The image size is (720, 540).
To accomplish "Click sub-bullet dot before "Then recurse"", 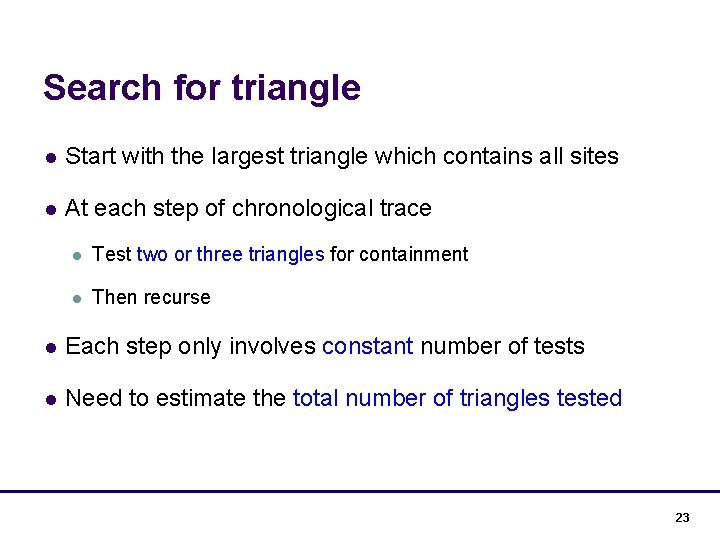I will tap(77, 298).
